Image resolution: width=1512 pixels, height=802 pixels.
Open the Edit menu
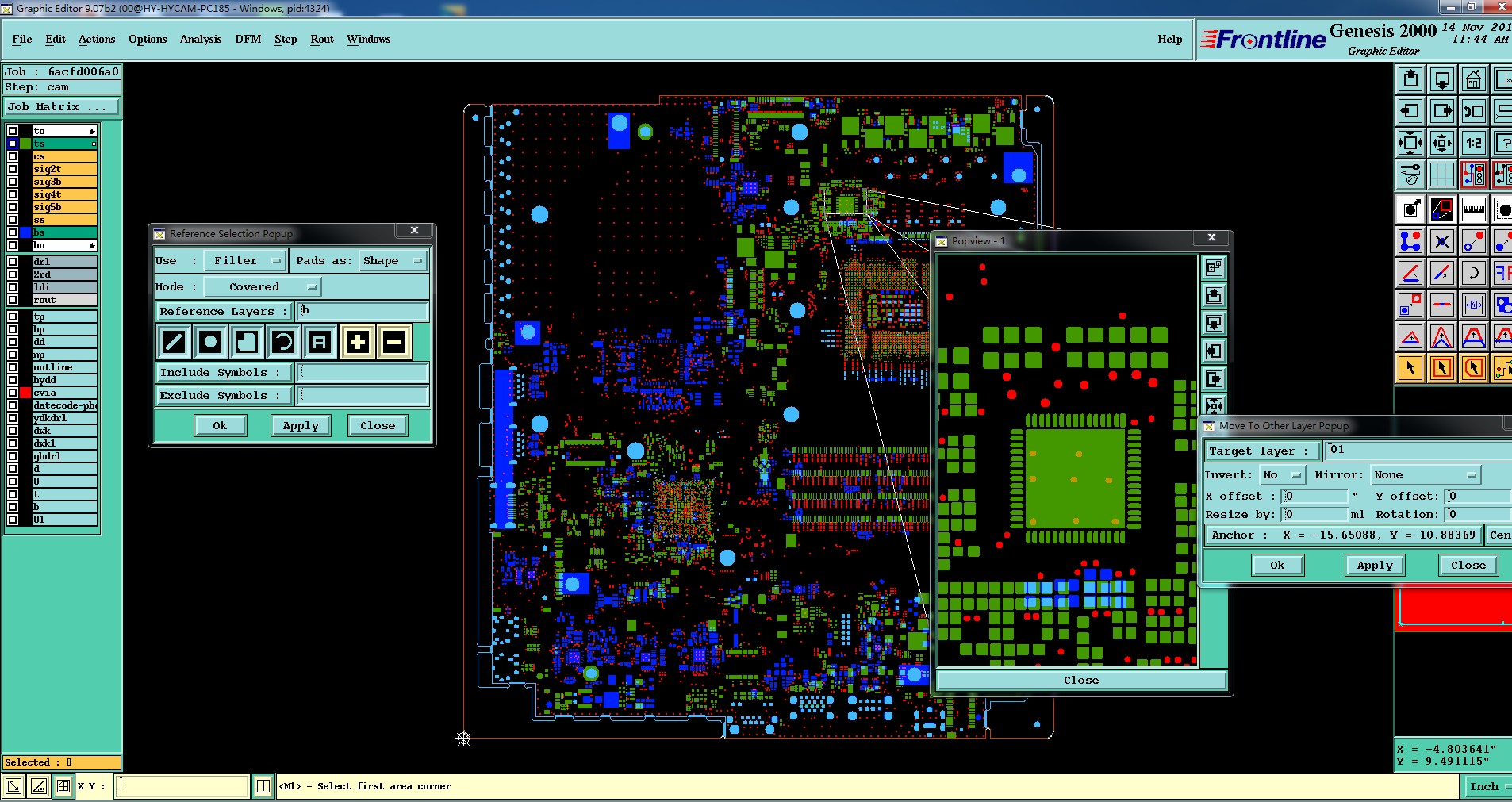(x=56, y=39)
